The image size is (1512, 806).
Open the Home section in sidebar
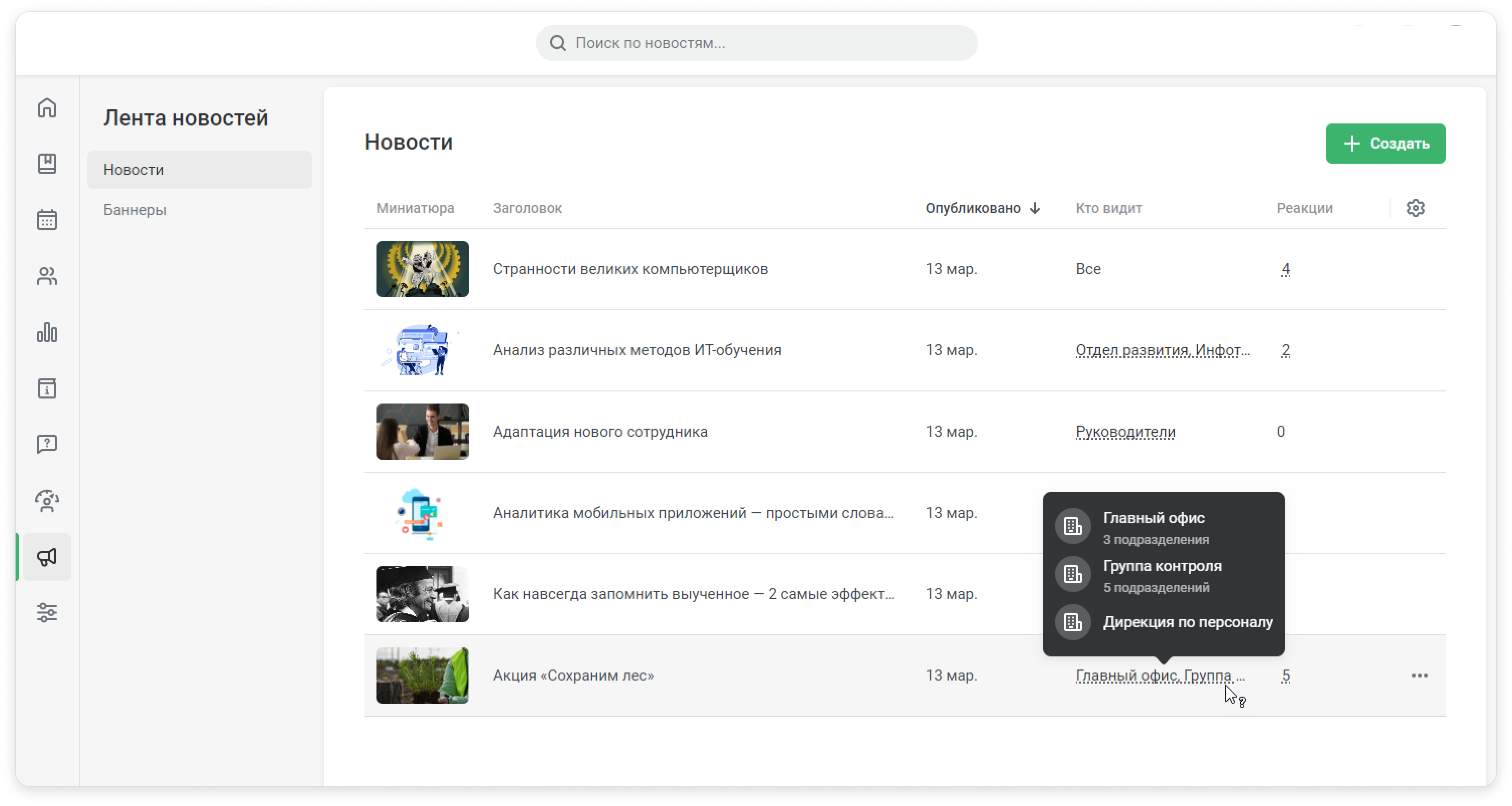pos(47,108)
